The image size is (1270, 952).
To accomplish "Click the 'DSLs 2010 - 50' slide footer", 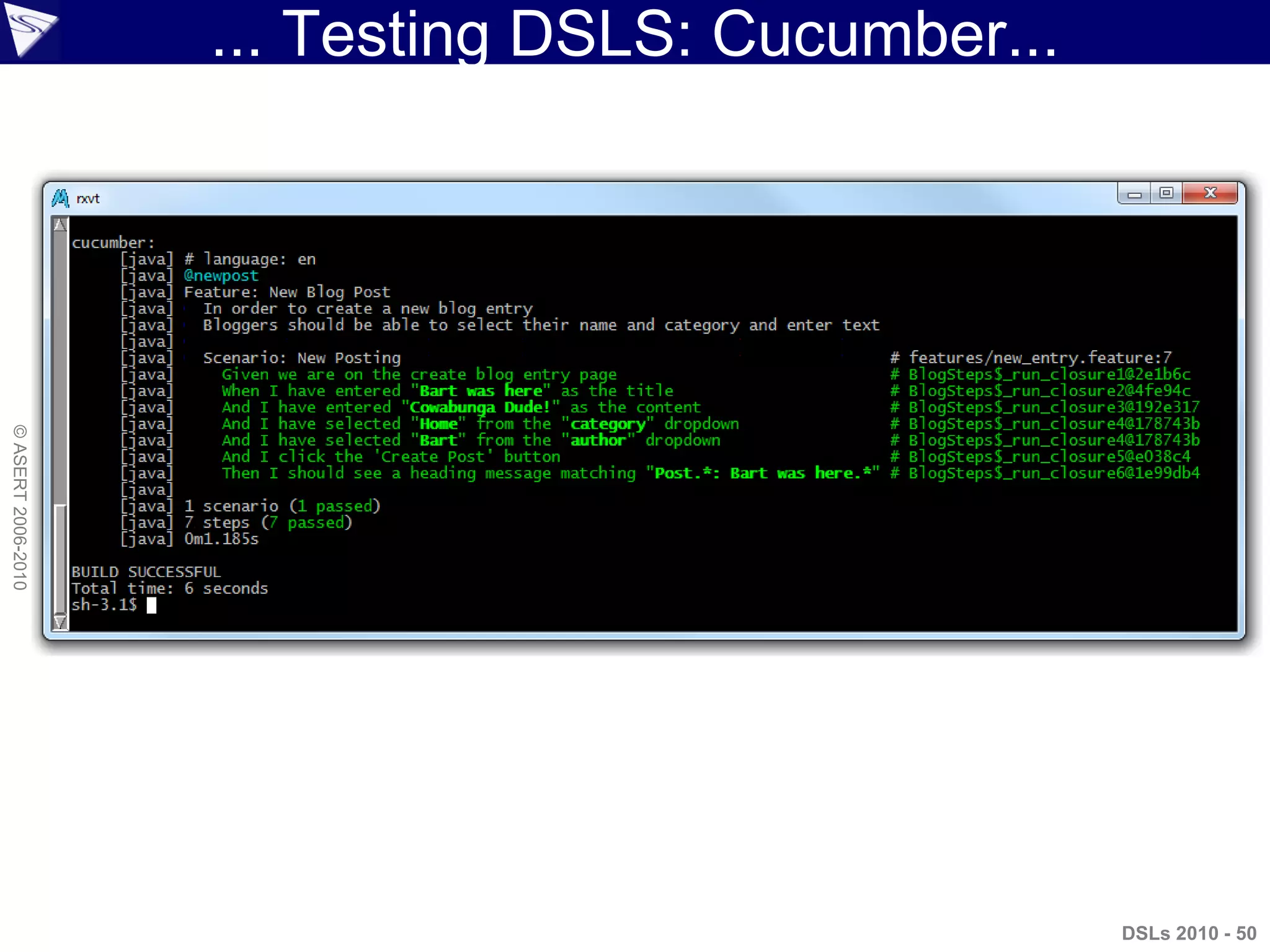I will 1189,933.
